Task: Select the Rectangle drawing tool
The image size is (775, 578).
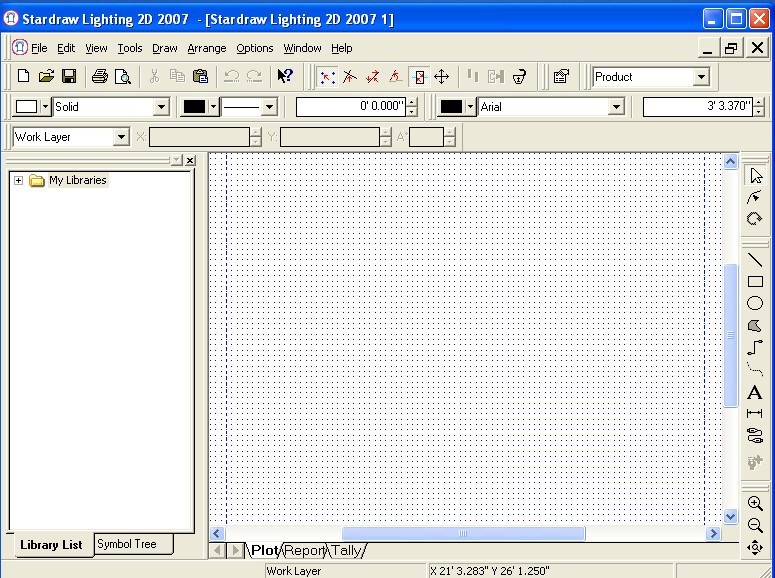Action: 755,281
